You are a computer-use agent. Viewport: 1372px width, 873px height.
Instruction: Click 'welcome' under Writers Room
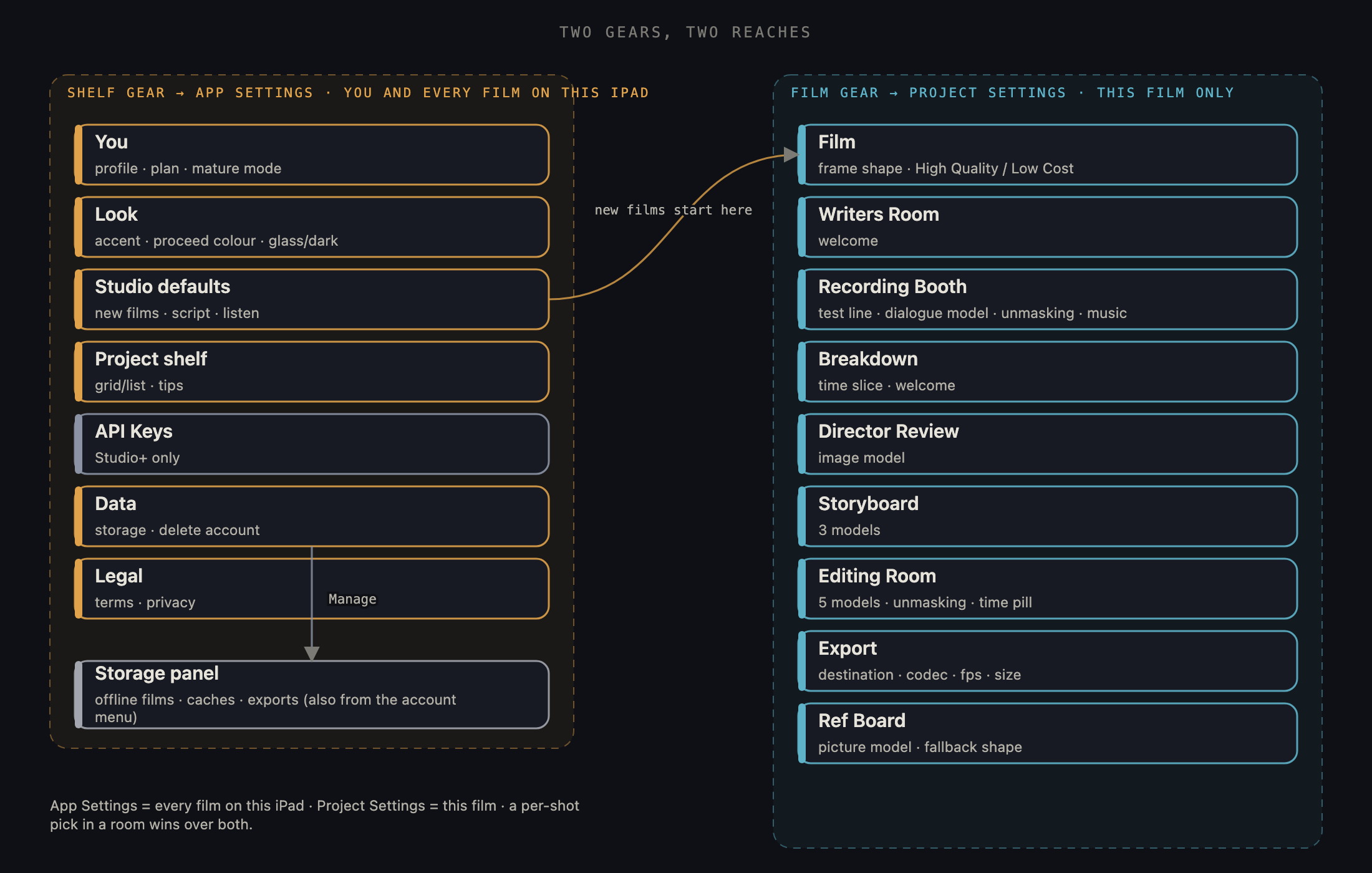tap(848, 241)
